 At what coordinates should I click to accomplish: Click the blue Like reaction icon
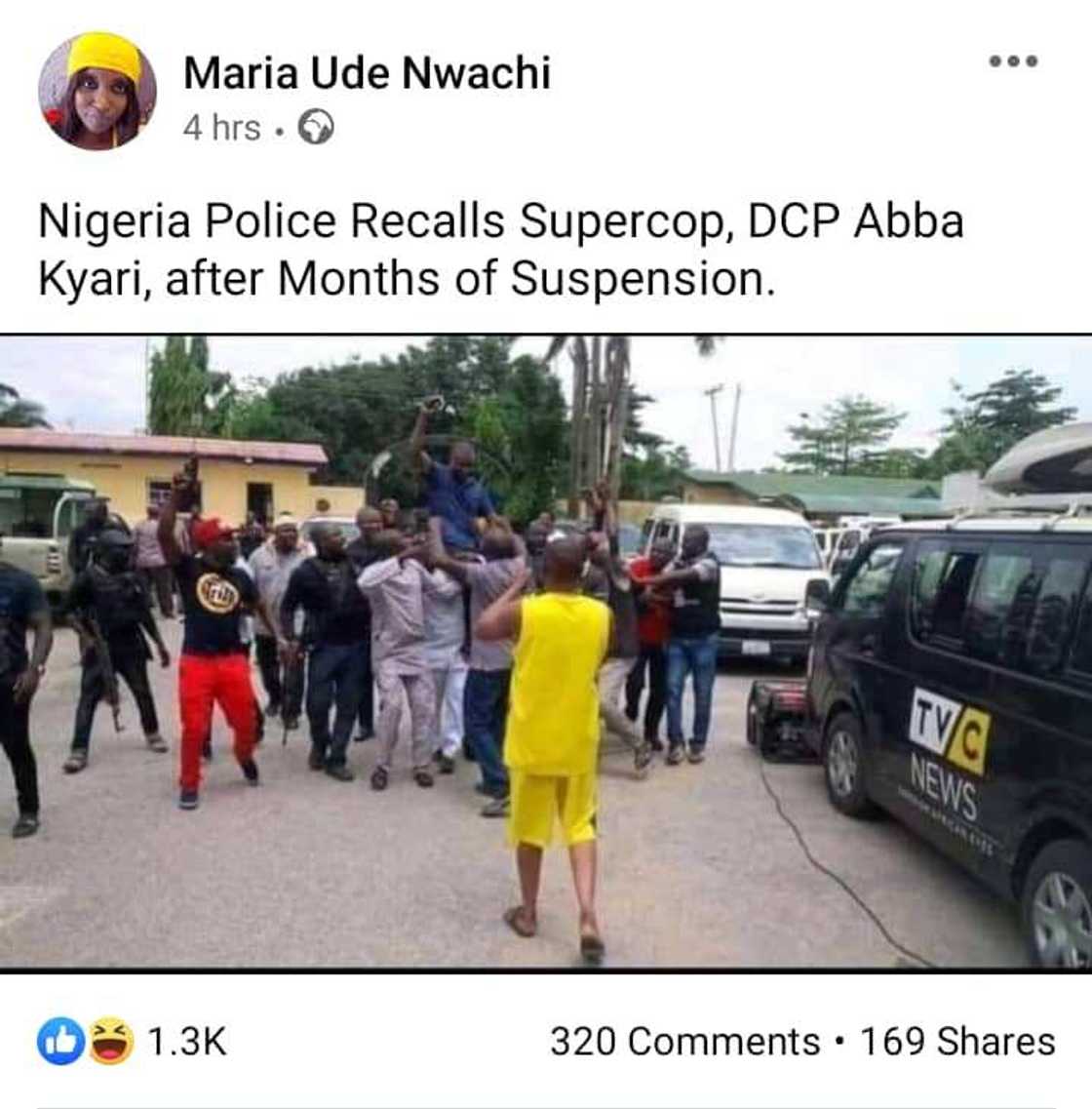click(59, 1042)
